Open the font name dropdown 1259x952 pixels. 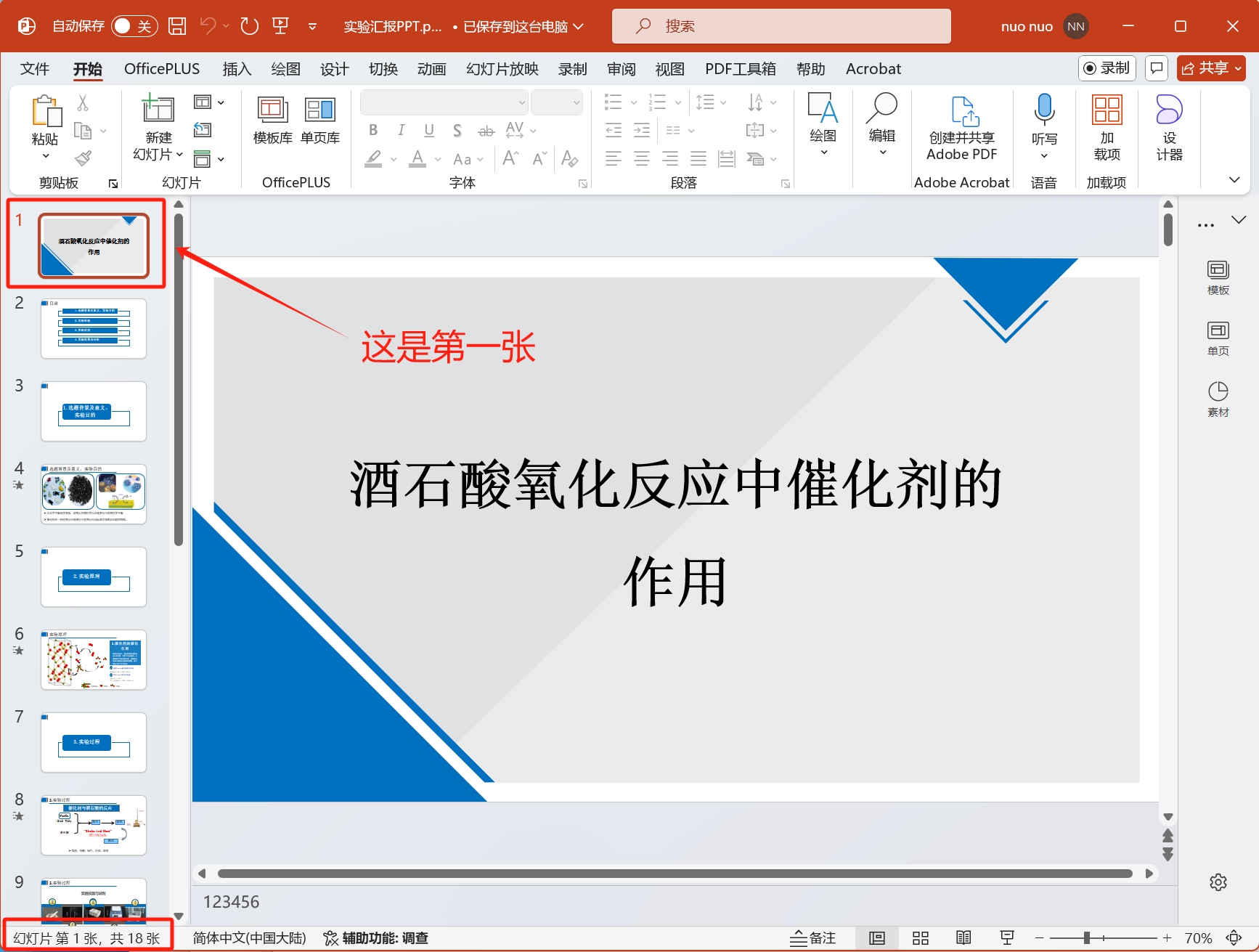521,102
